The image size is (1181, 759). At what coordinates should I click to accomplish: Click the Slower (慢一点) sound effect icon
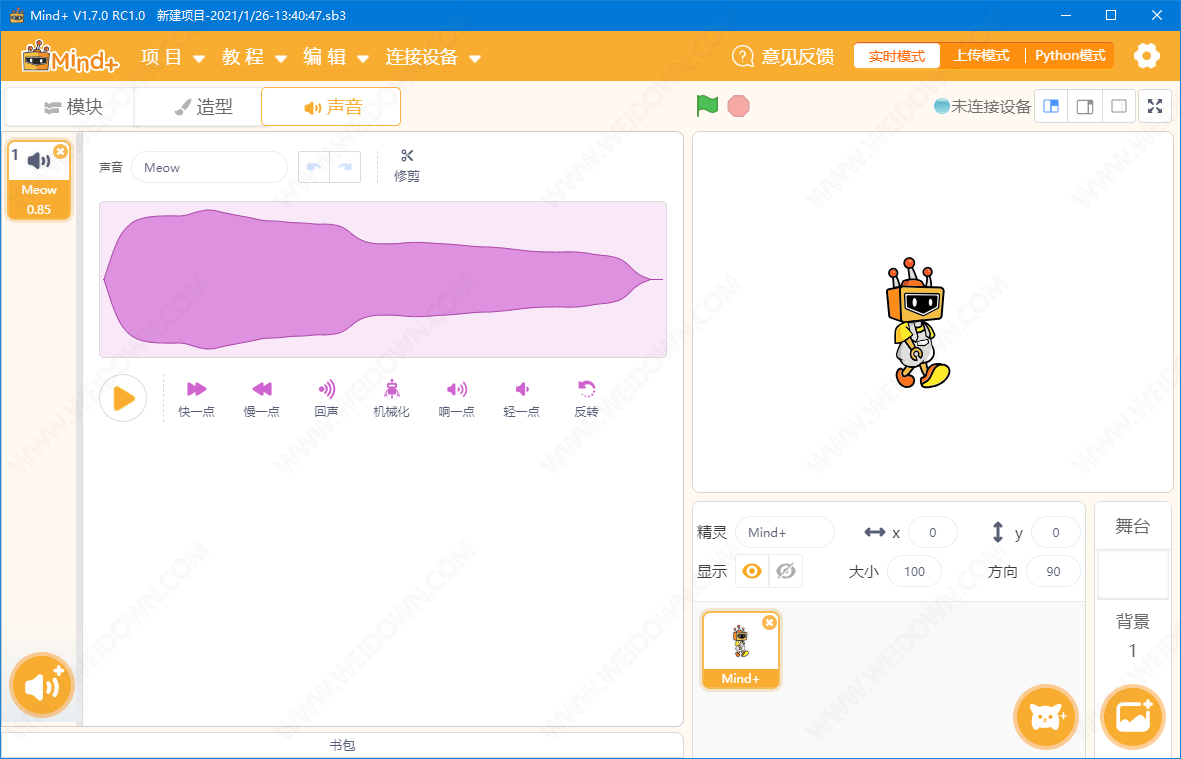pyautogui.click(x=261, y=389)
